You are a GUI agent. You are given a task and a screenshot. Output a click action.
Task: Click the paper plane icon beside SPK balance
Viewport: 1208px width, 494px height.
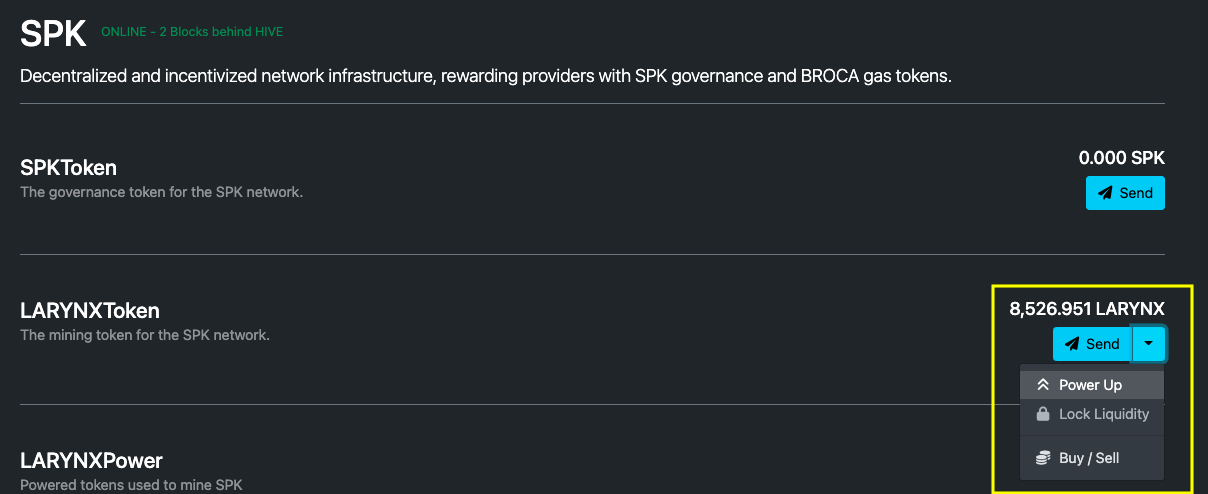tap(1105, 193)
